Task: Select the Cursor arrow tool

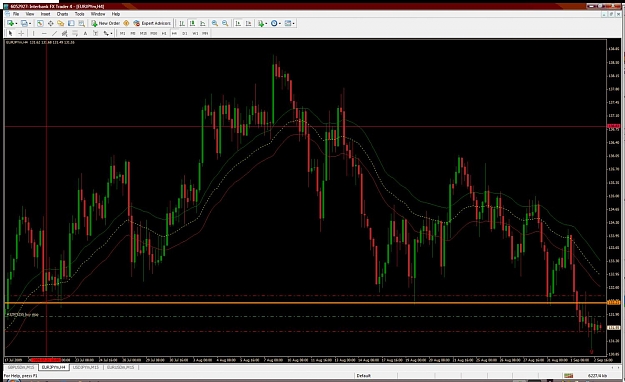Action: click(x=11, y=33)
